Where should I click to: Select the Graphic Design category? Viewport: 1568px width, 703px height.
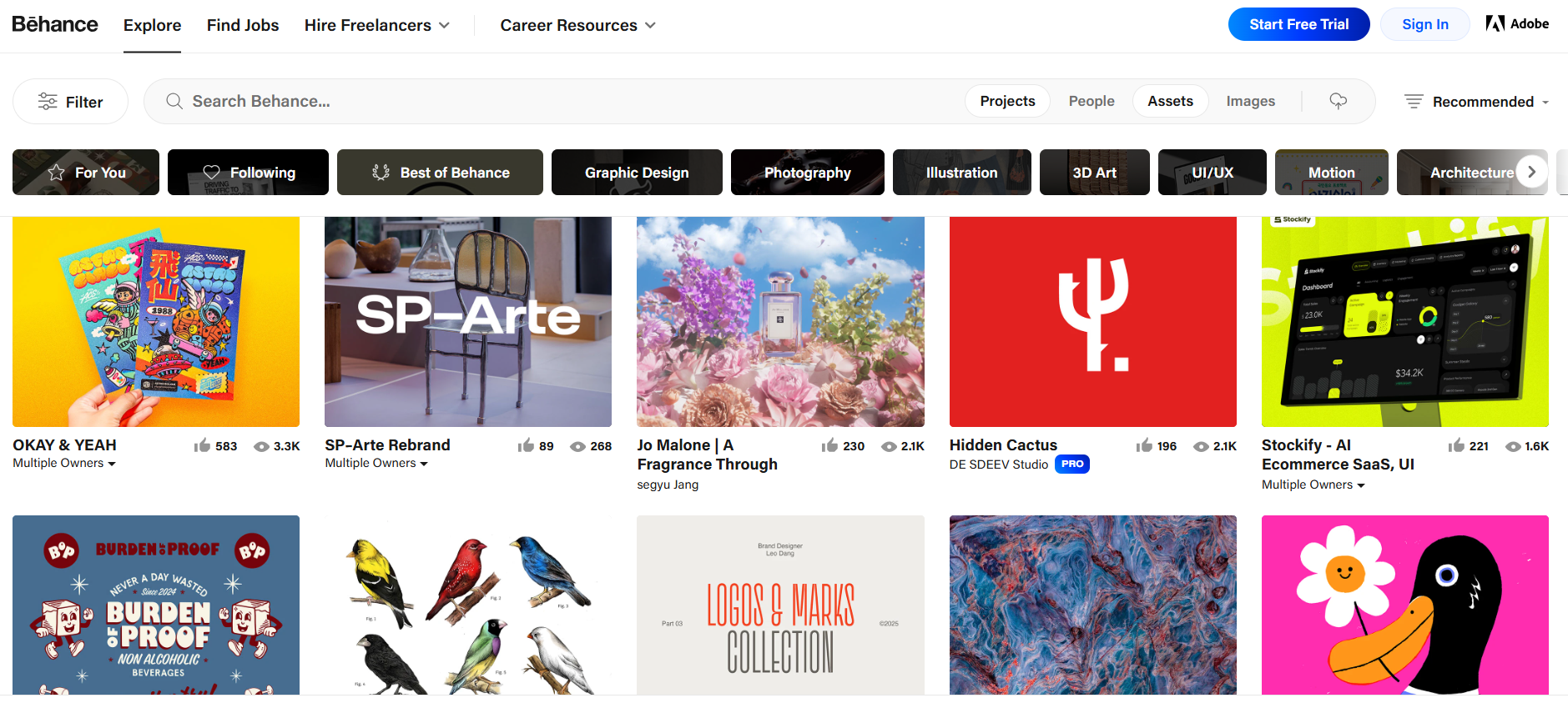pos(637,173)
